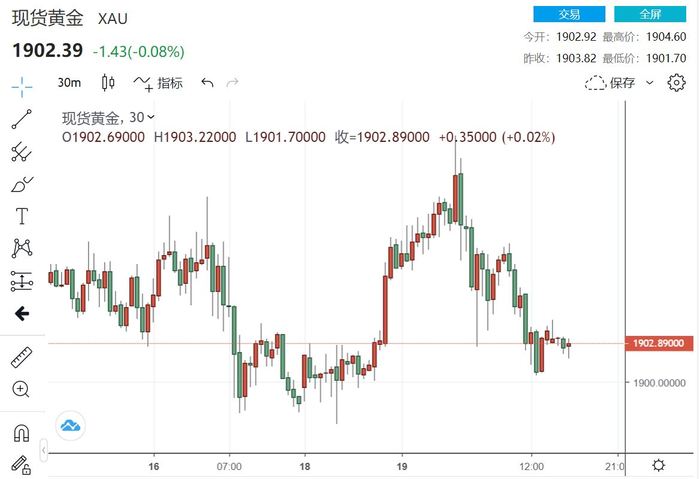The image size is (700, 479).
Task: Select the ruler measure tool
Action: (x=21, y=357)
